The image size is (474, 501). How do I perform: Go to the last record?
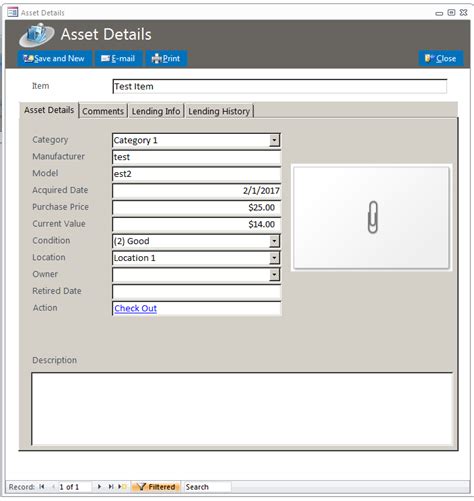111,487
